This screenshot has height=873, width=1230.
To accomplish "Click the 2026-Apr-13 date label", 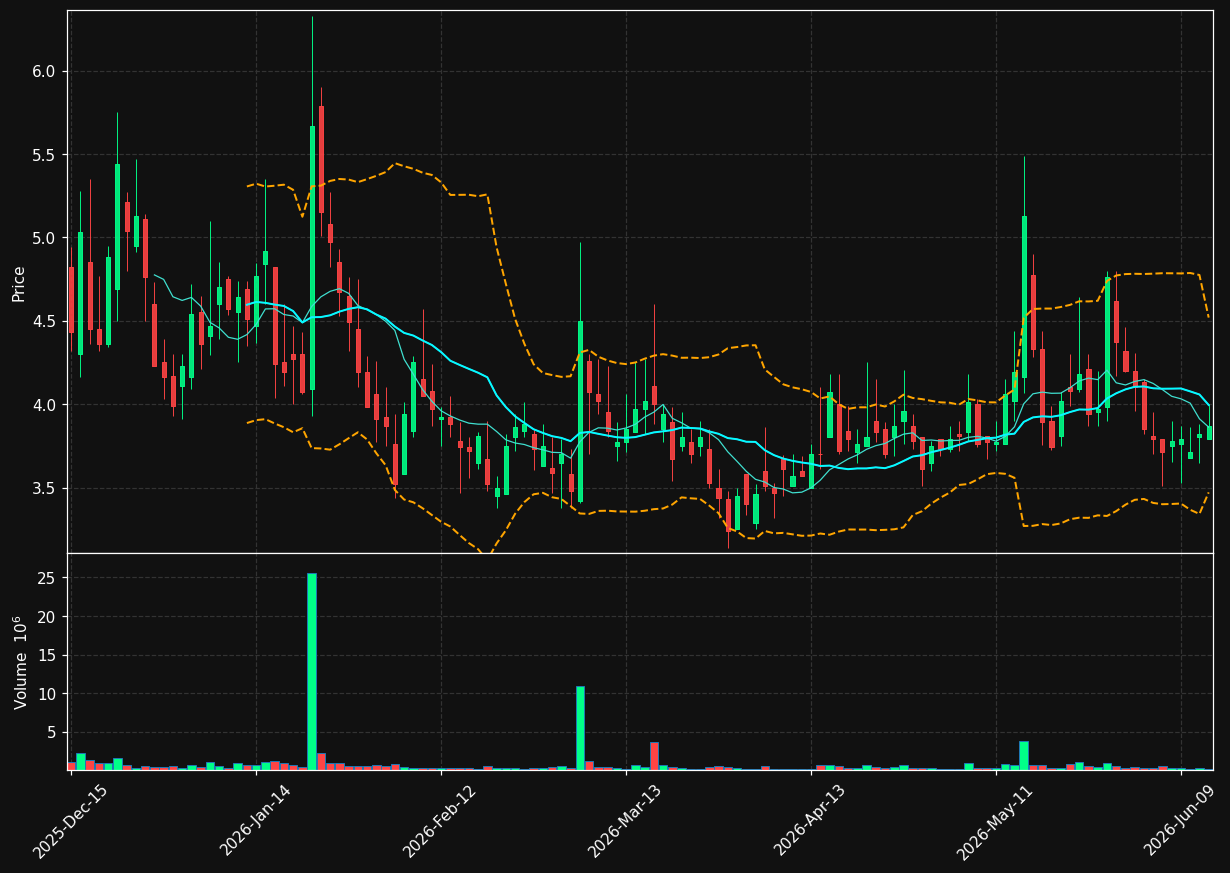I will click(811, 821).
